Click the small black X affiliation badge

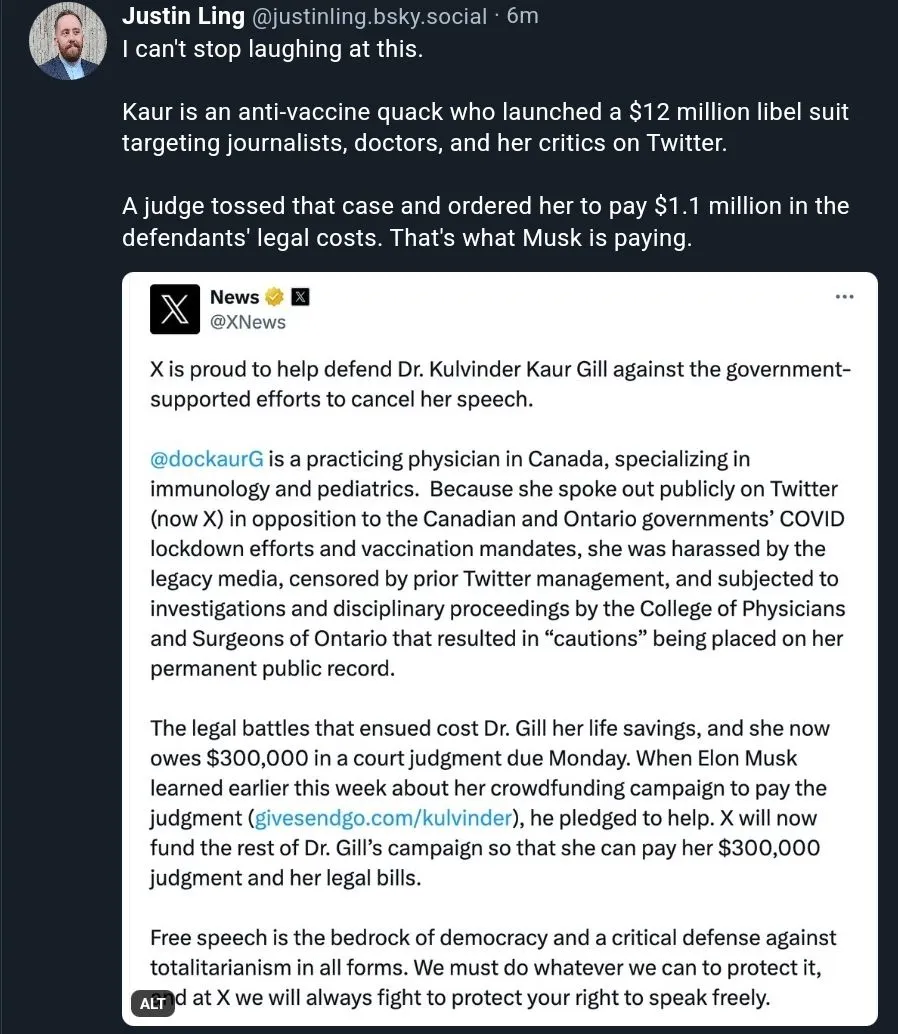pos(300,297)
